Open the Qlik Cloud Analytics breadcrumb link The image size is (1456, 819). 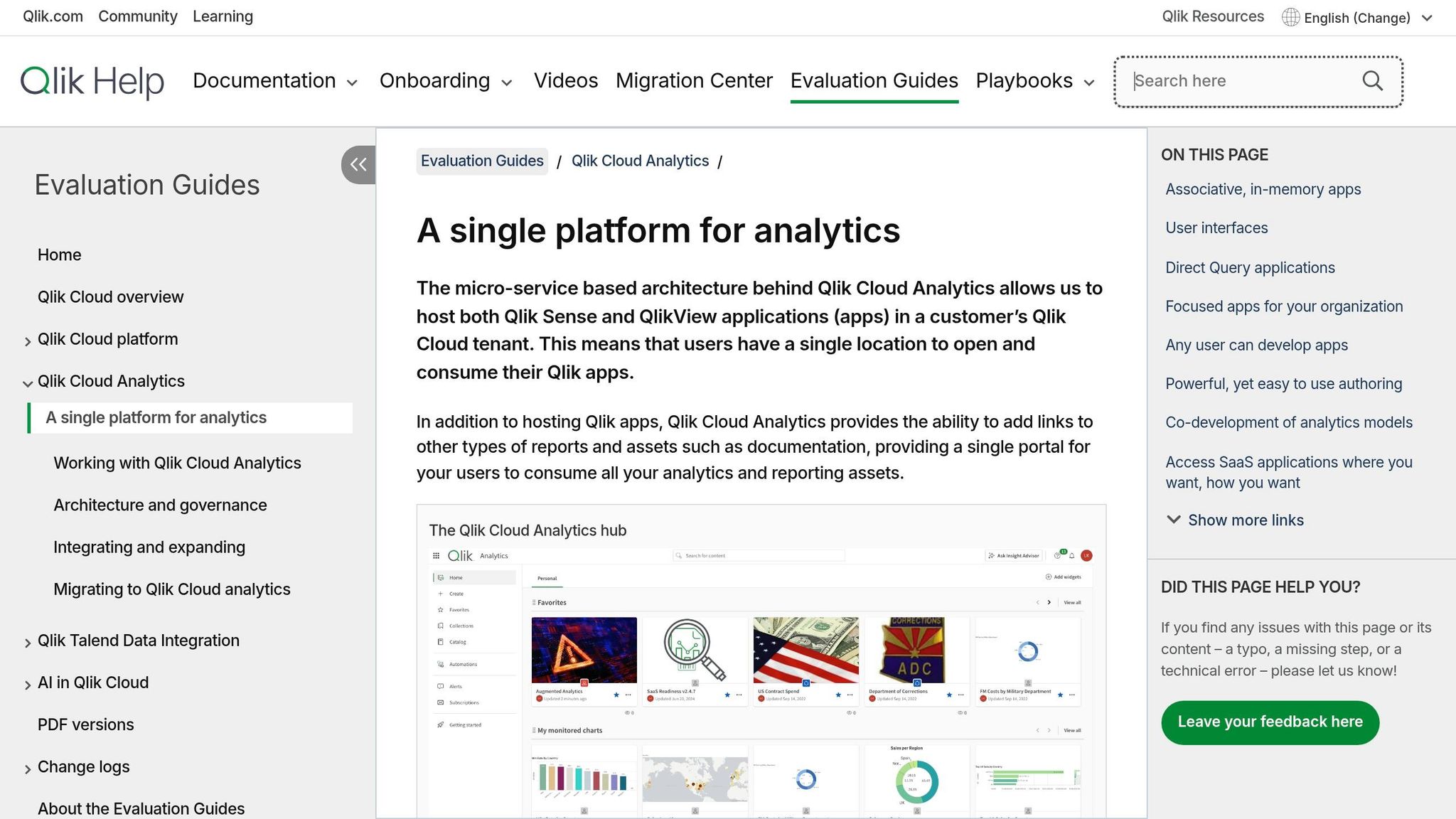(x=639, y=161)
